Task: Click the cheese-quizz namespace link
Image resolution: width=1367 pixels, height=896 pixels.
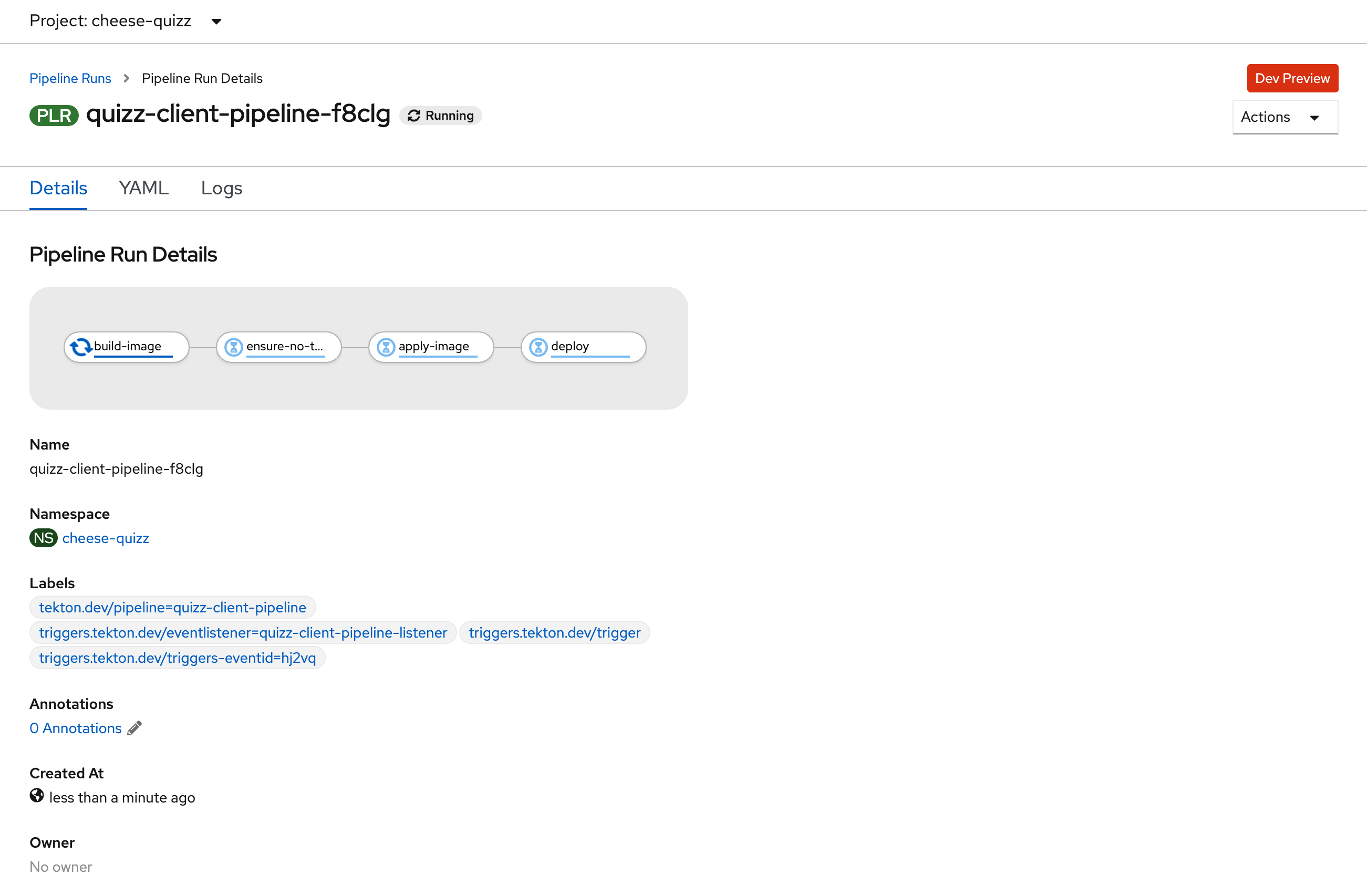Action: pos(105,538)
